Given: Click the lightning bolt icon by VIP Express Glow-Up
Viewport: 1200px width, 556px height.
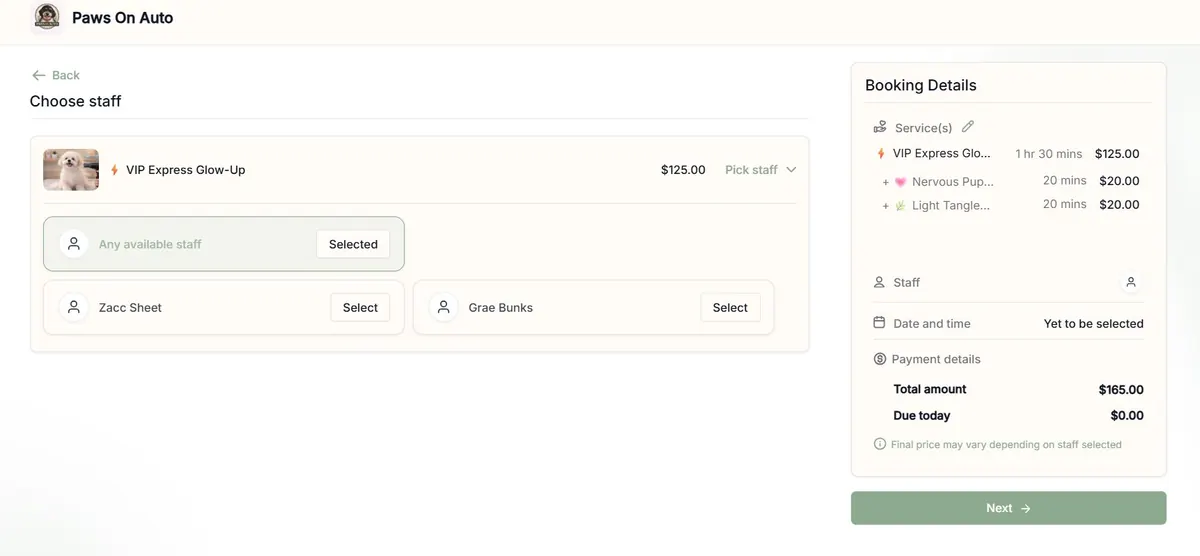Looking at the screenshot, I should [115, 170].
